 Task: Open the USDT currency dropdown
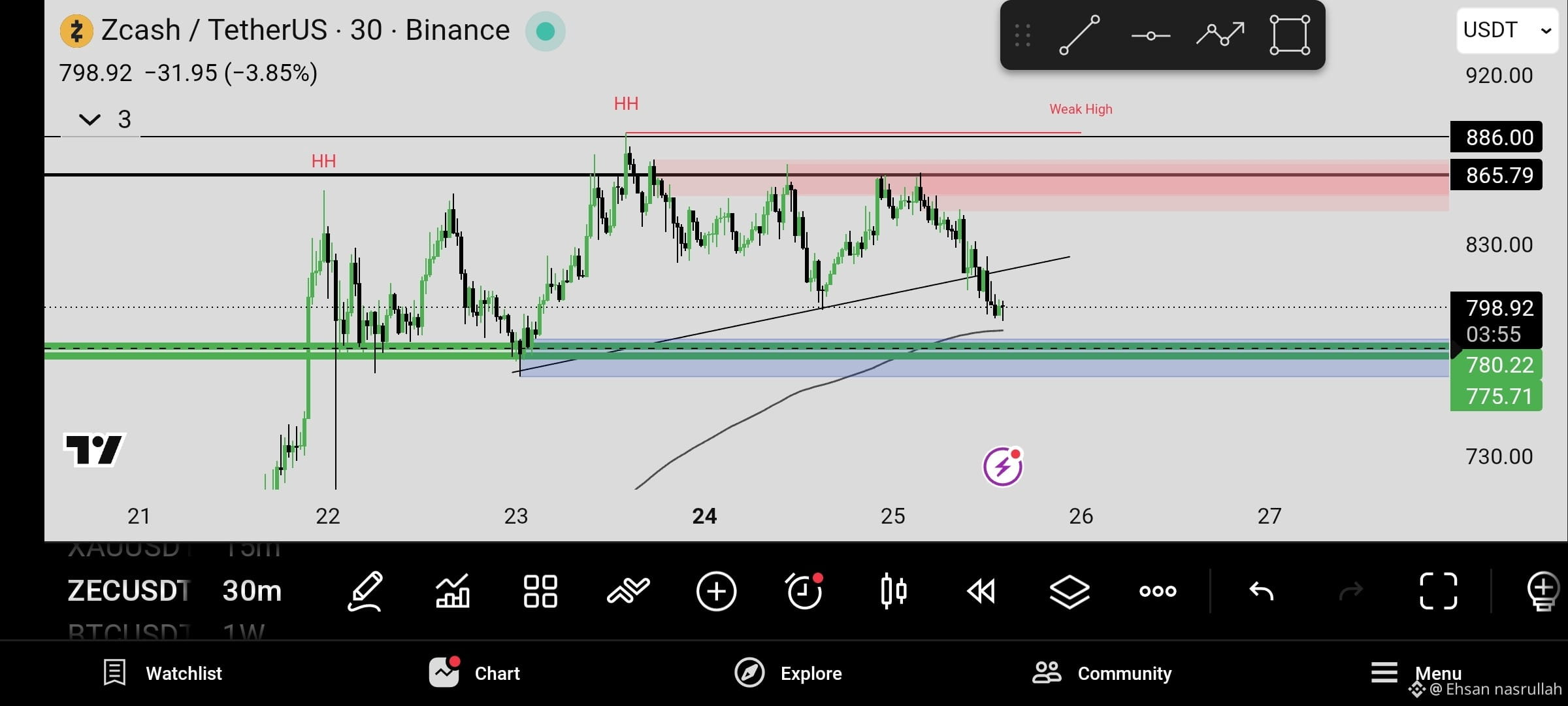click(1507, 30)
